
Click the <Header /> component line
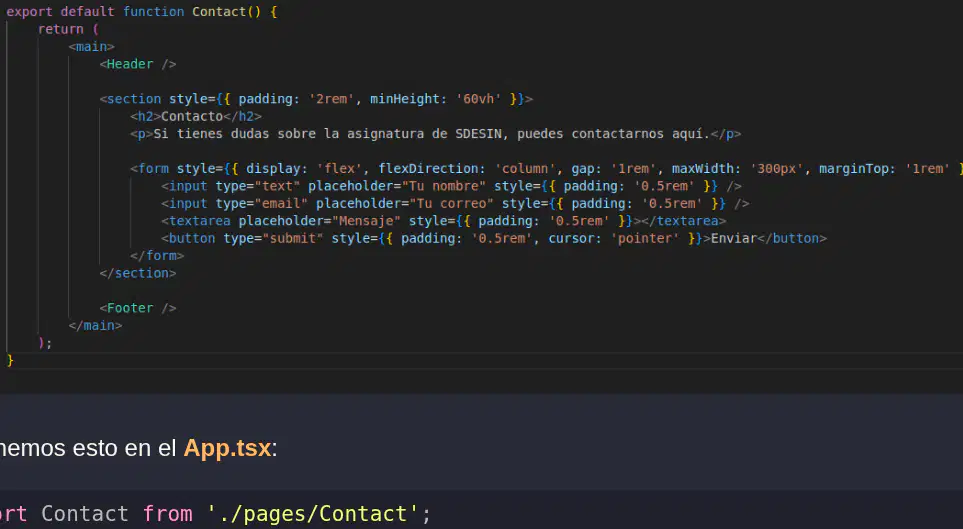coord(138,64)
